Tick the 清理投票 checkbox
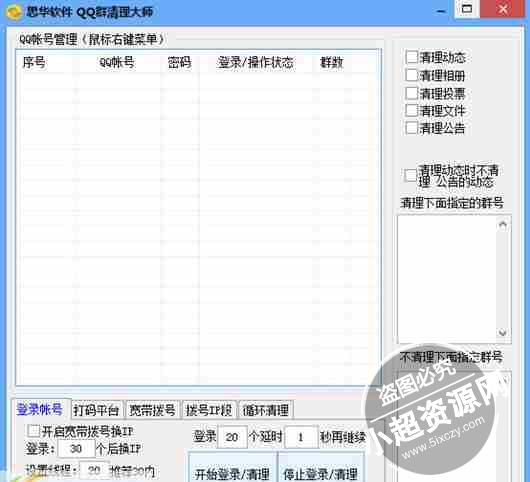 click(x=412, y=93)
